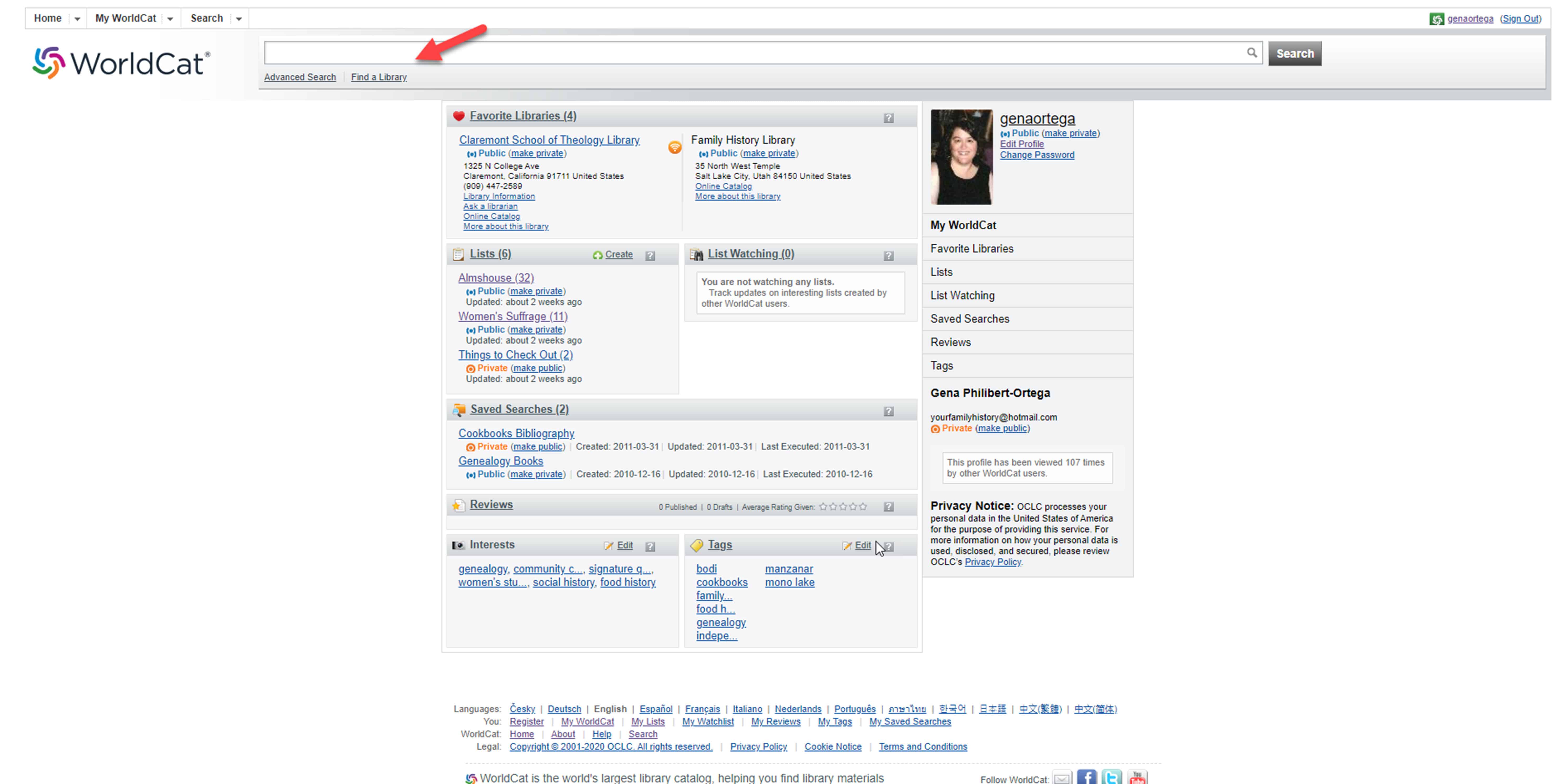Select List Watching in the sidebar

[x=1027, y=295]
